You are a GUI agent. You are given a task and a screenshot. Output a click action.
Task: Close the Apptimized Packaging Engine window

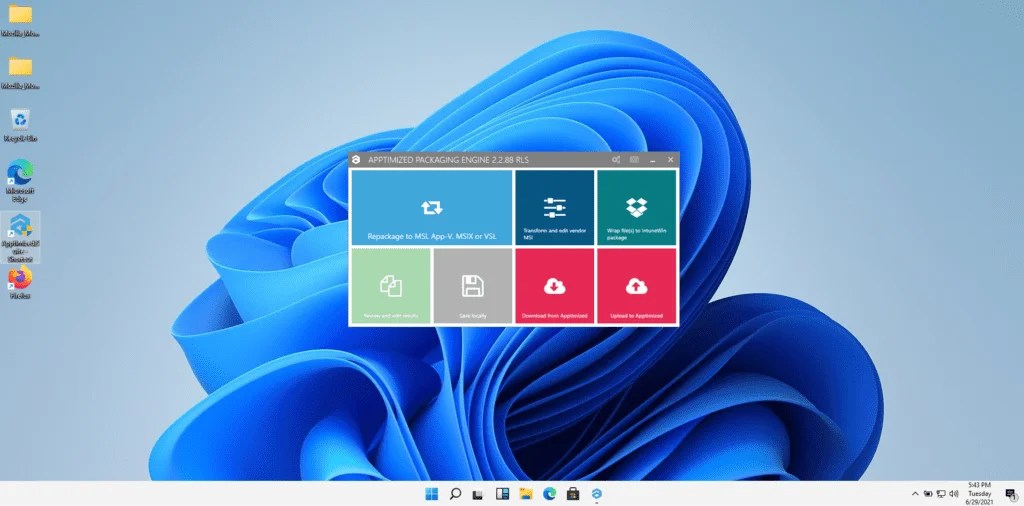pyautogui.click(x=671, y=160)
